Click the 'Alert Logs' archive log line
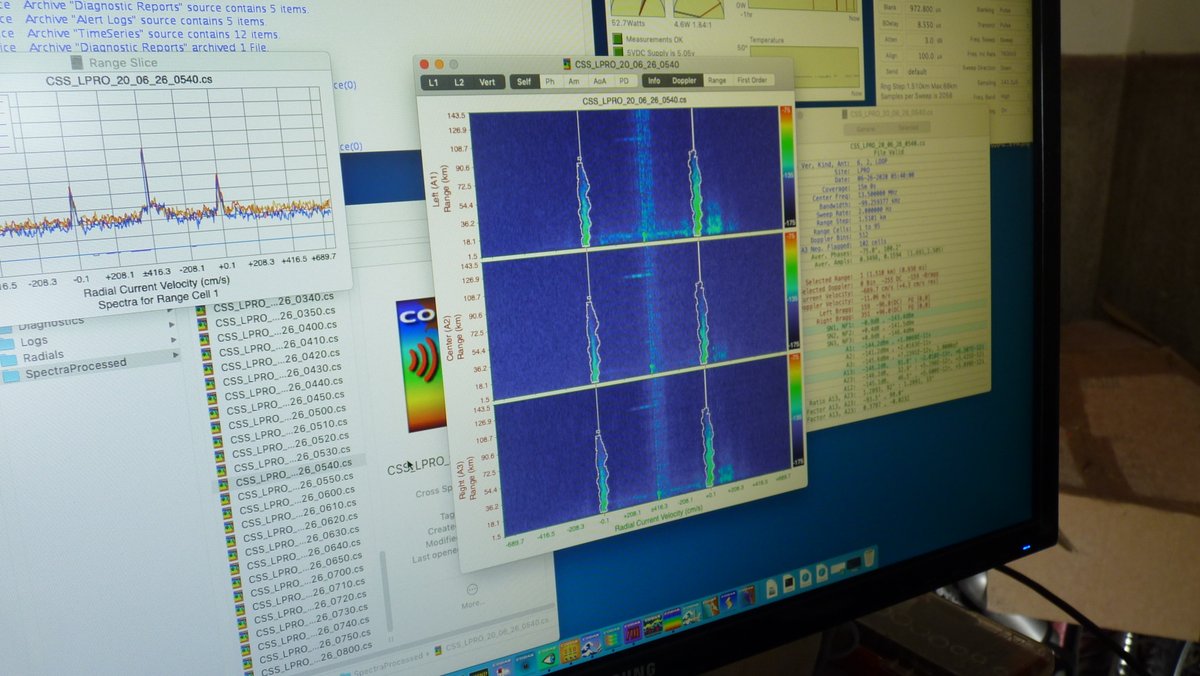Image resolution: width=1200 pixels, height=676 pixels. point(146,20)
